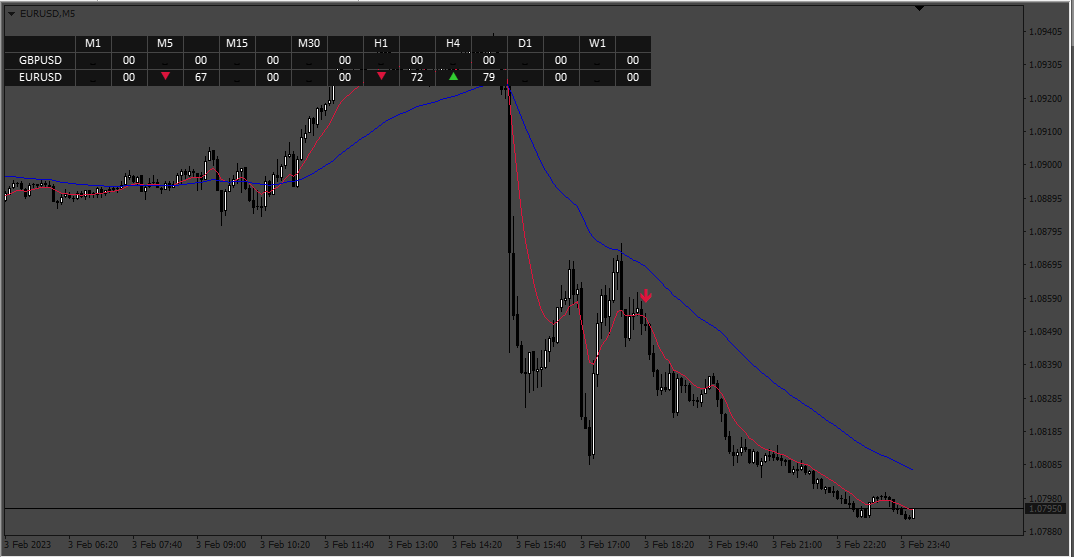The image size is (1074, 557).
Task: Click the red down arrow in EURUSD M5 cell
Action: 165,76
